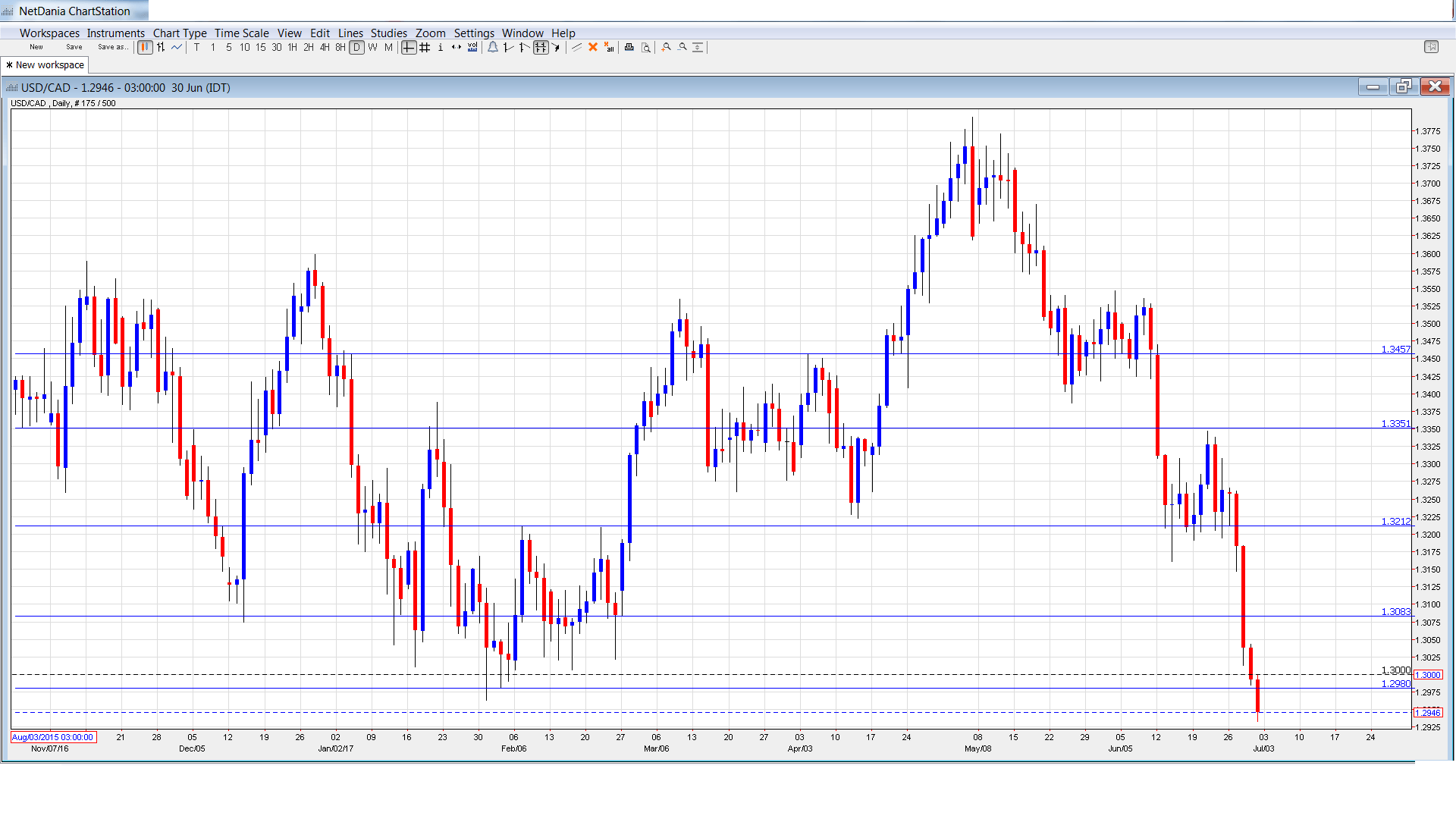Select the New workspace tab
The height and width of the screenshot is (819, 1456).
(x=45, y=65)
